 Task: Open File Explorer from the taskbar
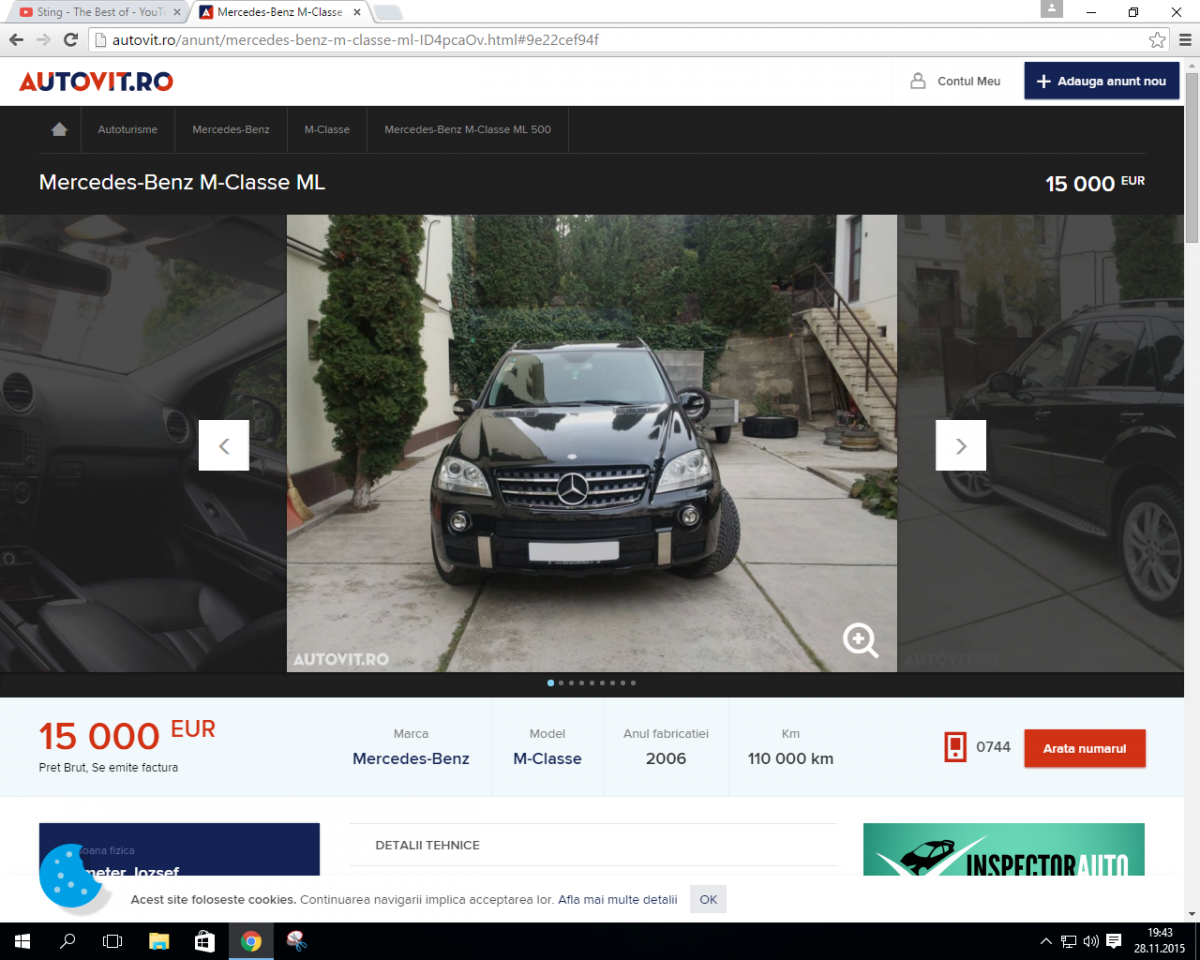tap(159, 941)
